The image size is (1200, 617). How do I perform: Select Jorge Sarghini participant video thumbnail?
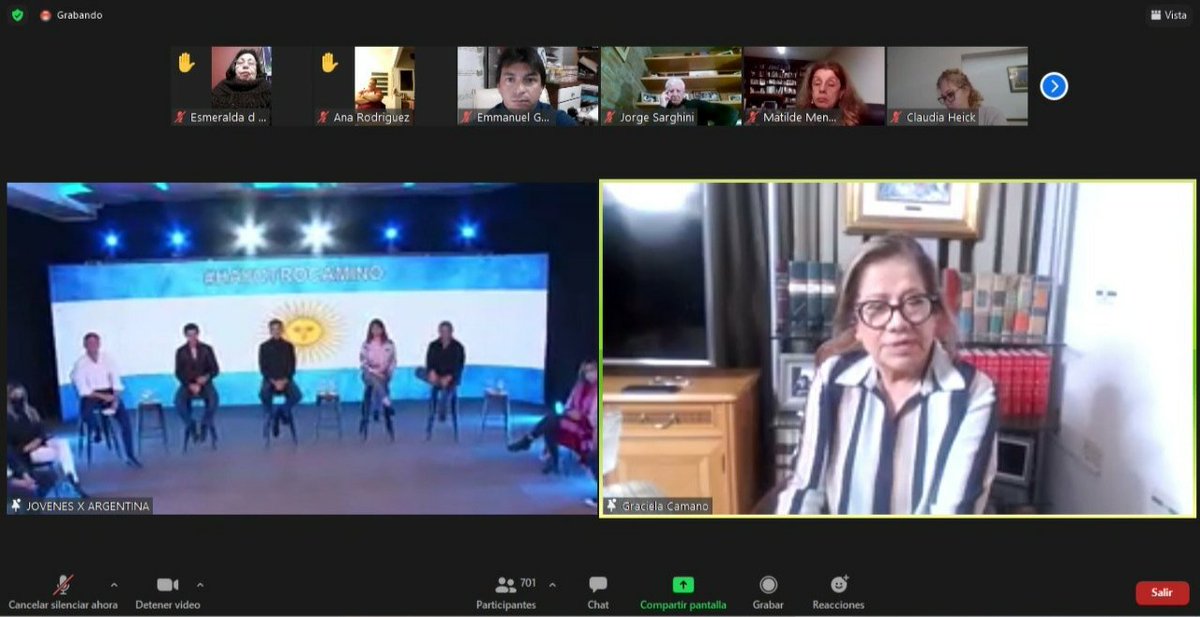[671, 86]
